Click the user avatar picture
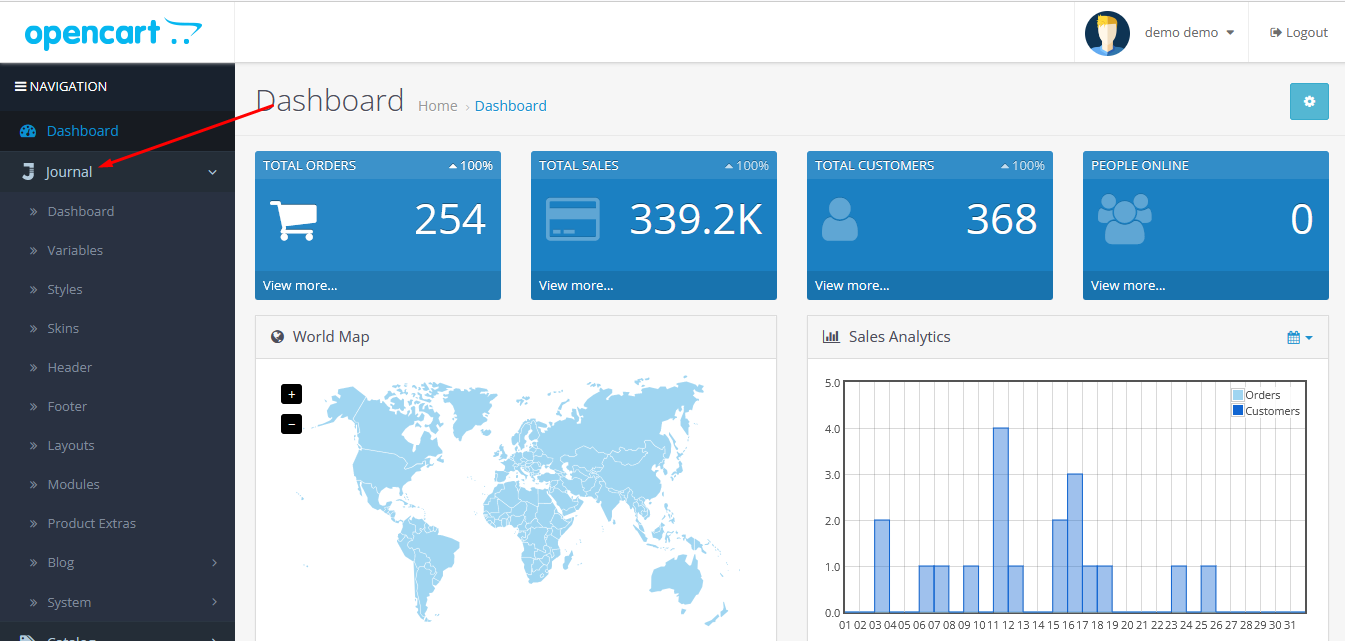This screenshot has width=1345, height=641. 1107,33
